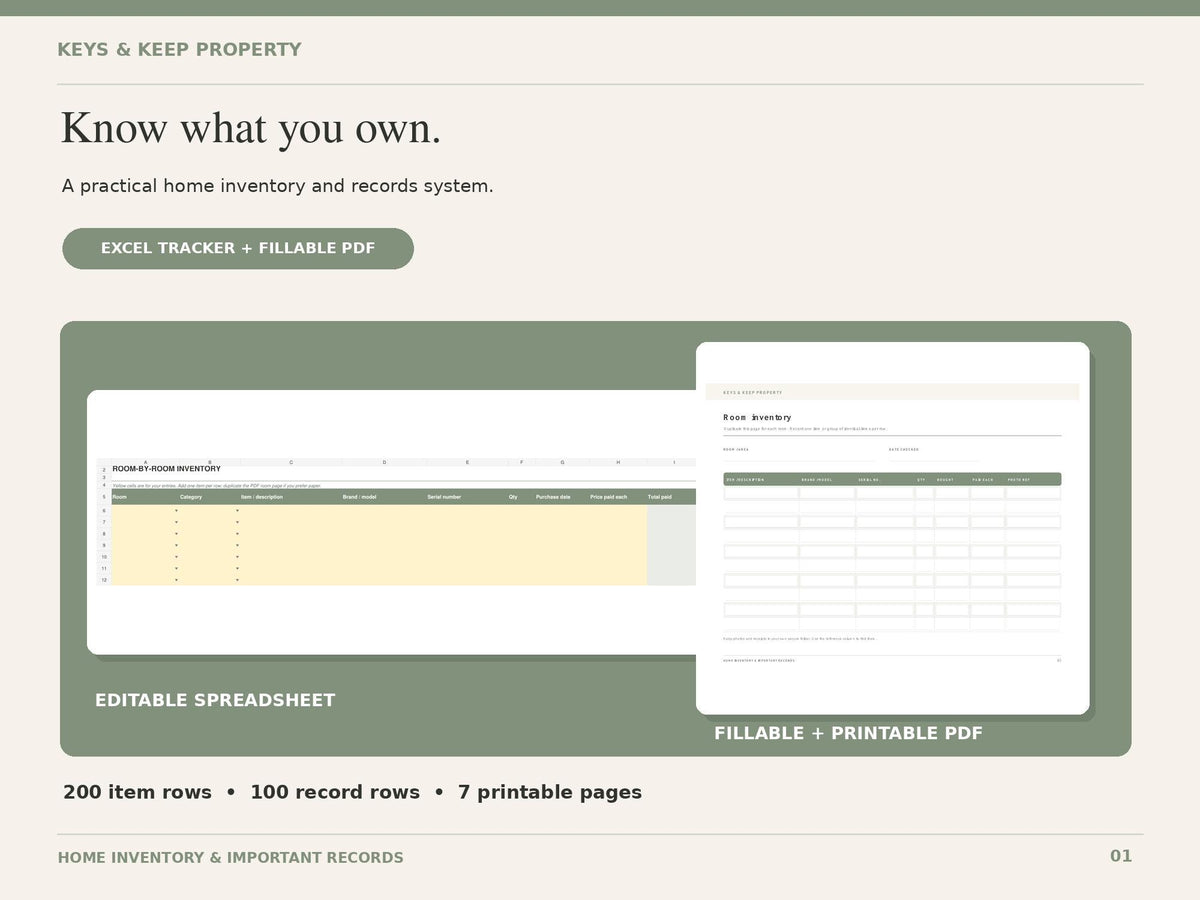The image size is (1200, 900).
Task: Click the Purchase date column header
Action: (553, 497)
